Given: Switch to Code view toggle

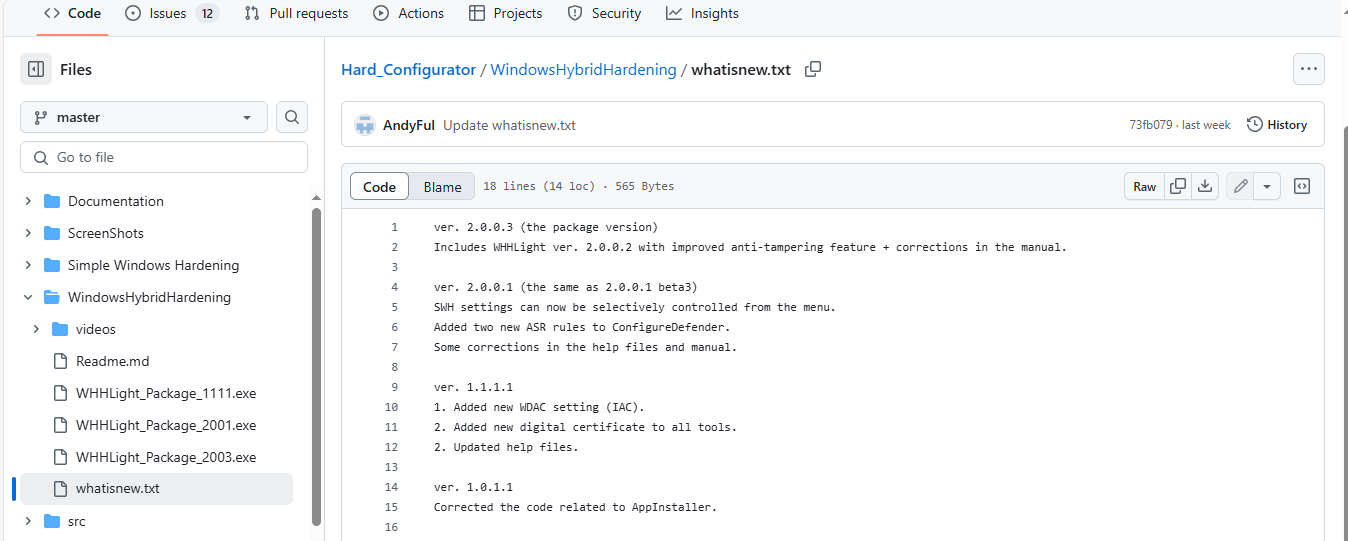Looking at the screenshot, I should (x=380, y=187).
